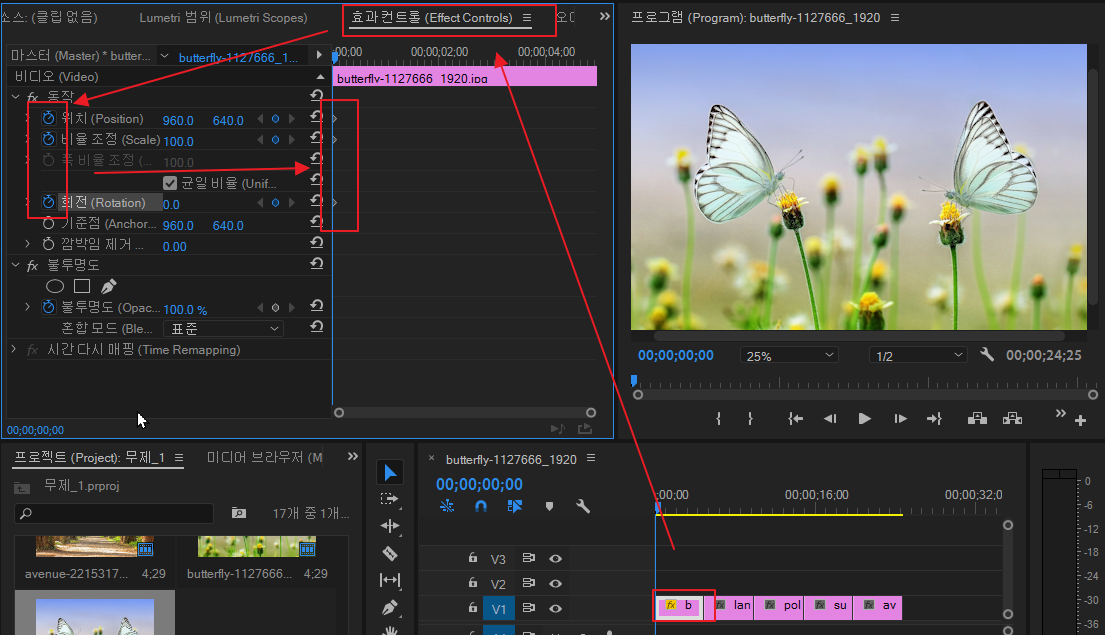Click the Lift button
This screenshot has width=1105, height=635.
click(977, 419)
